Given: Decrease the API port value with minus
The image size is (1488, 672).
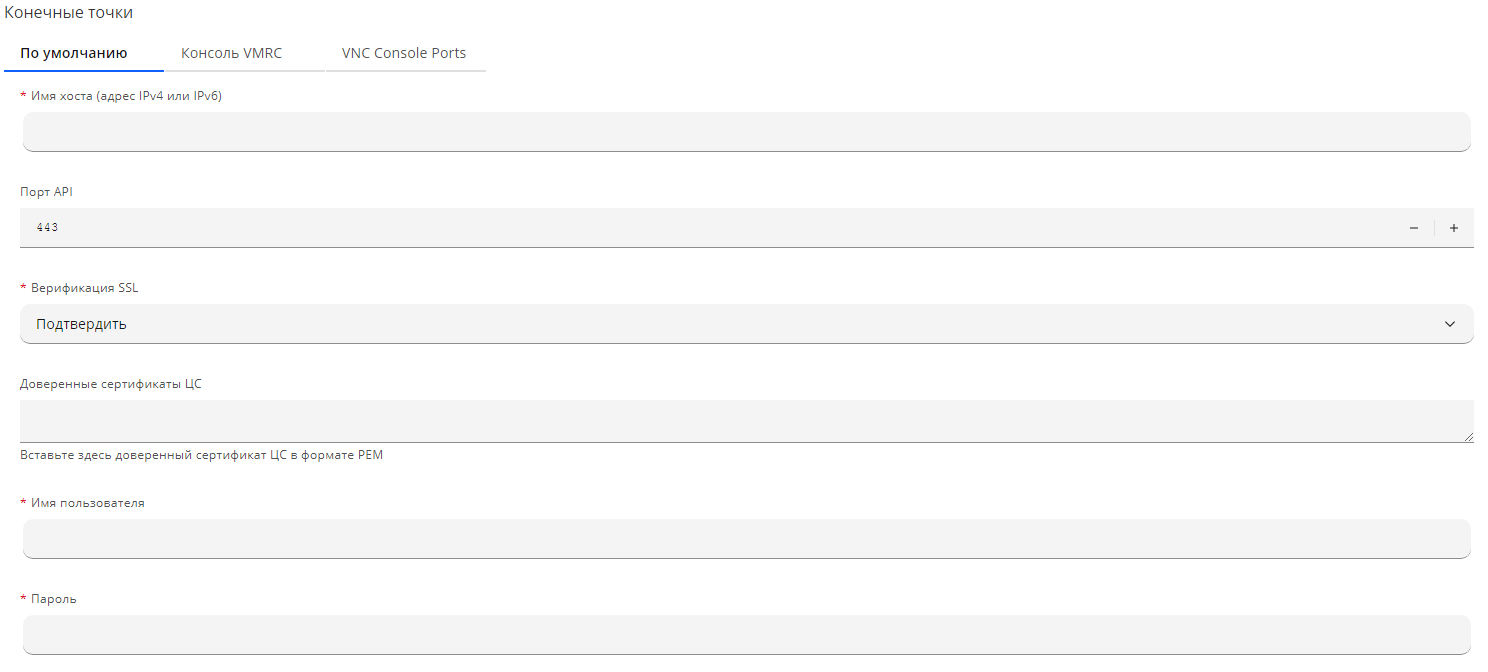Looking at the screenshot, I should [x=1414, y=228].
